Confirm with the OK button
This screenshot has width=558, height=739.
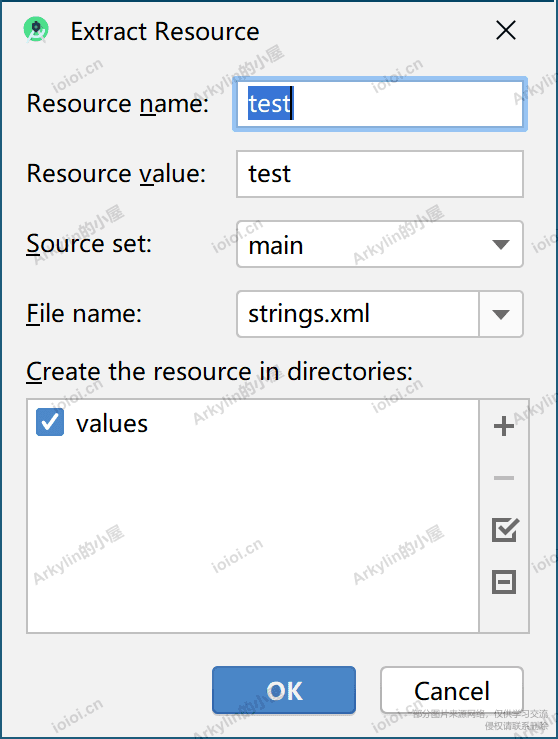284,690
